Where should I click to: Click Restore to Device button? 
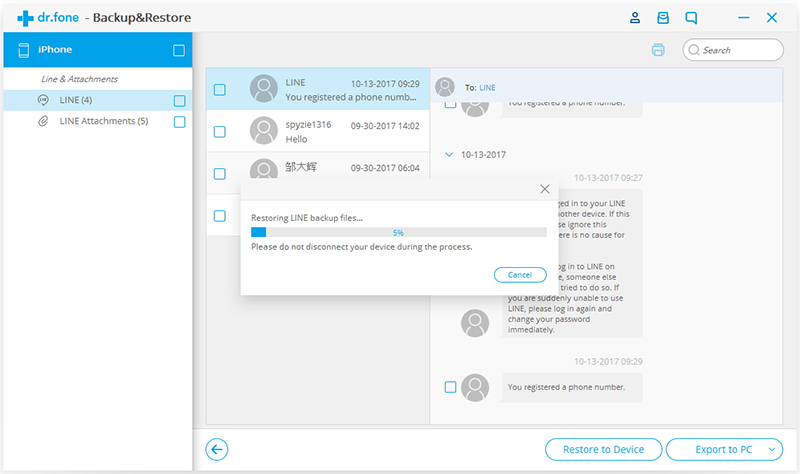[x=604, y=450]
